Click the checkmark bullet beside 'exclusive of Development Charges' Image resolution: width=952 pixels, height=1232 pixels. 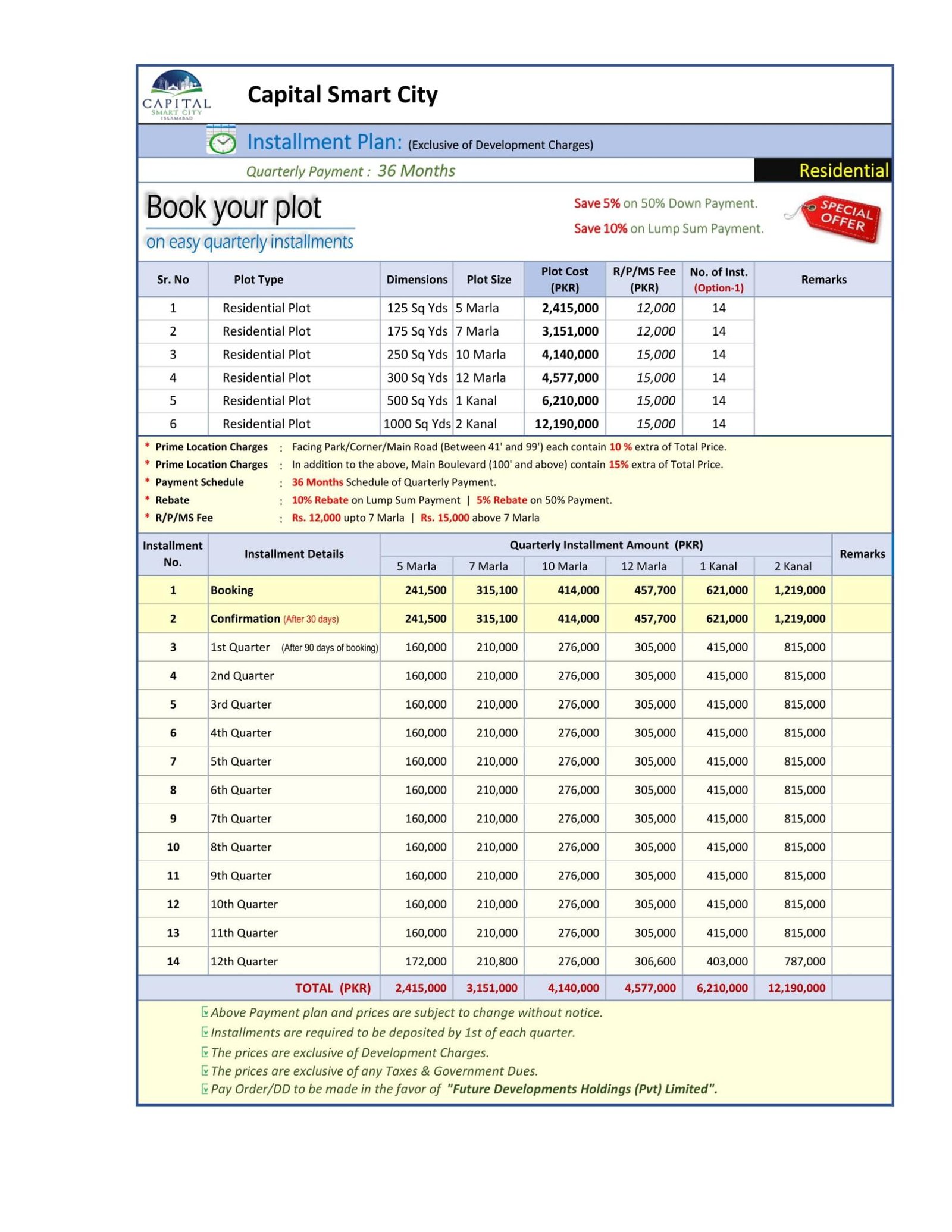(x=205, y=1052)
